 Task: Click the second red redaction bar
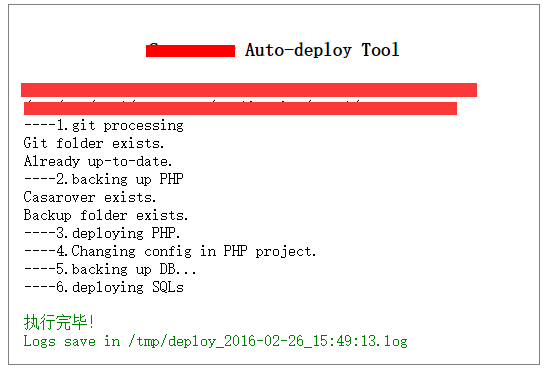[240, 108]
